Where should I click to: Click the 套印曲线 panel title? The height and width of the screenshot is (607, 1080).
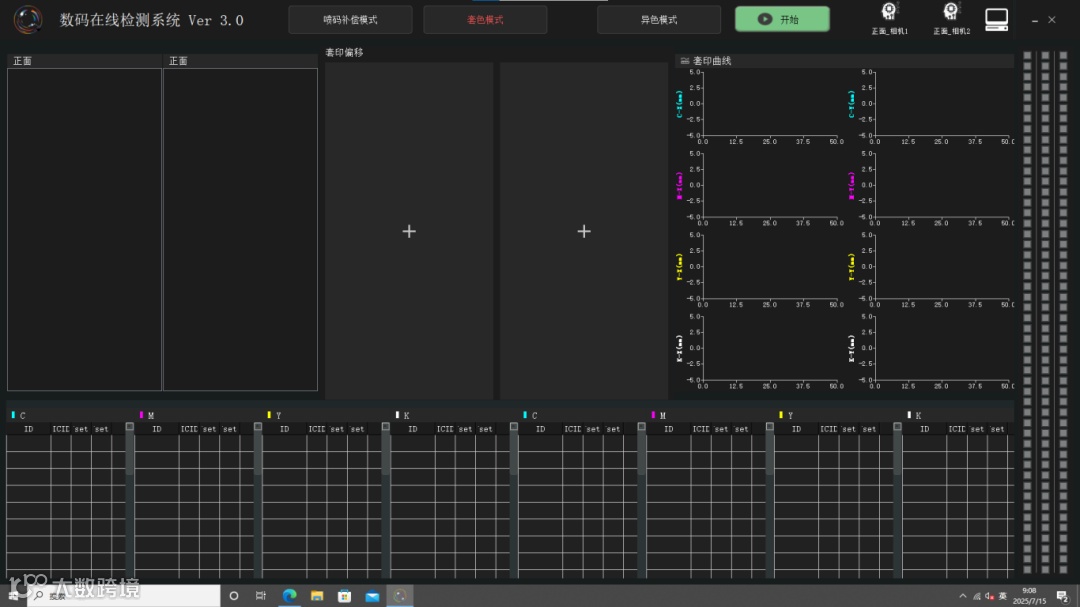coord(712,61)
